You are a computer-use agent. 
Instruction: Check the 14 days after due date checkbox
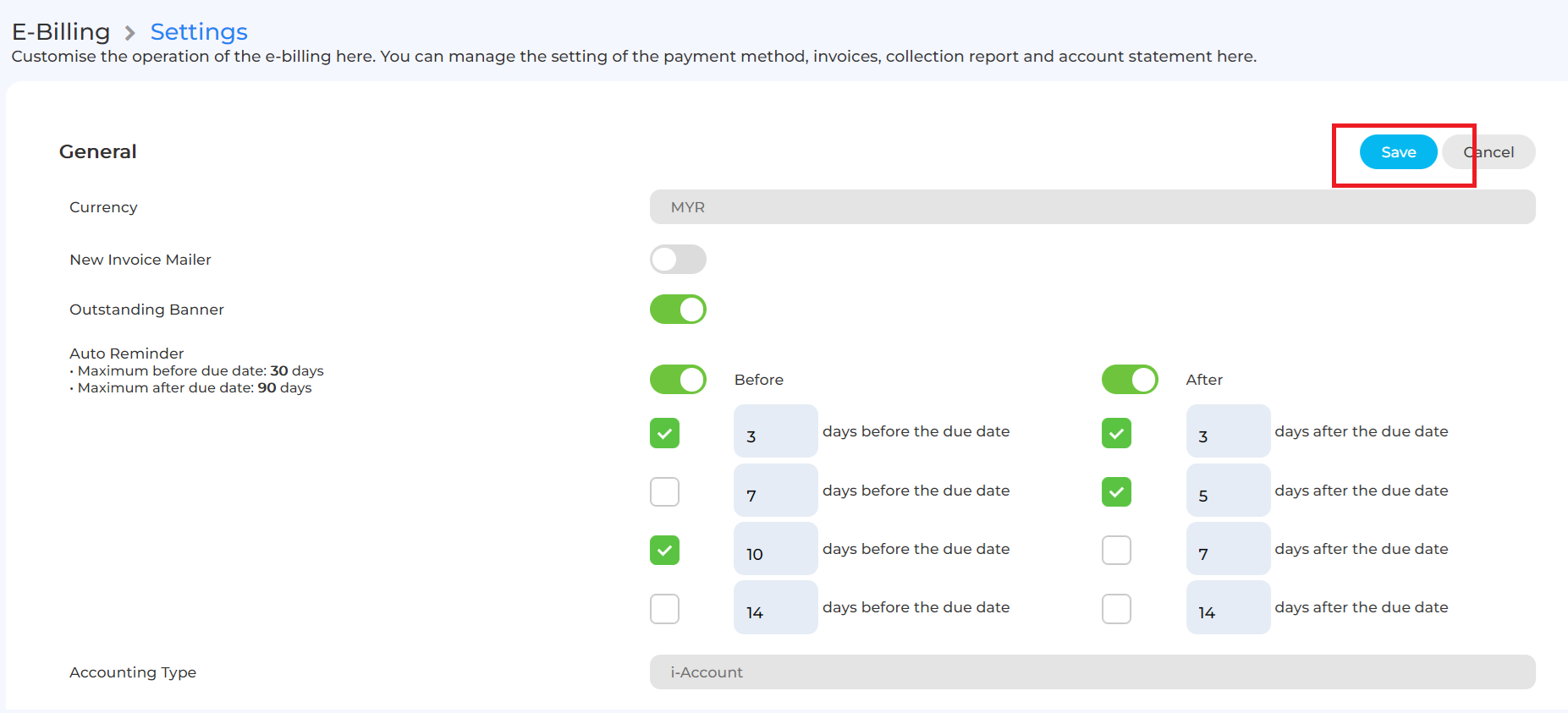point(1116,609)
